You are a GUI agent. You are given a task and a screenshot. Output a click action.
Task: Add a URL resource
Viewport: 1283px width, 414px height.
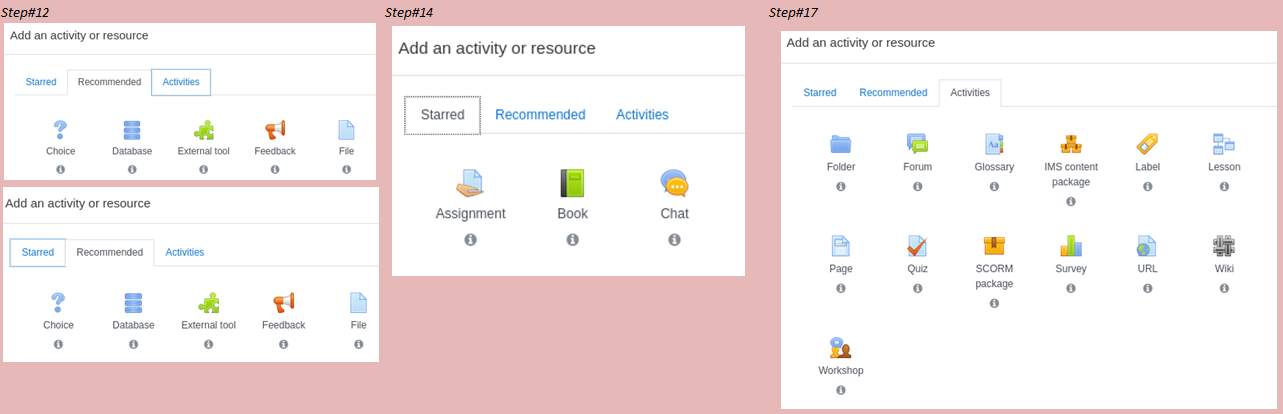click(1147, 245)
